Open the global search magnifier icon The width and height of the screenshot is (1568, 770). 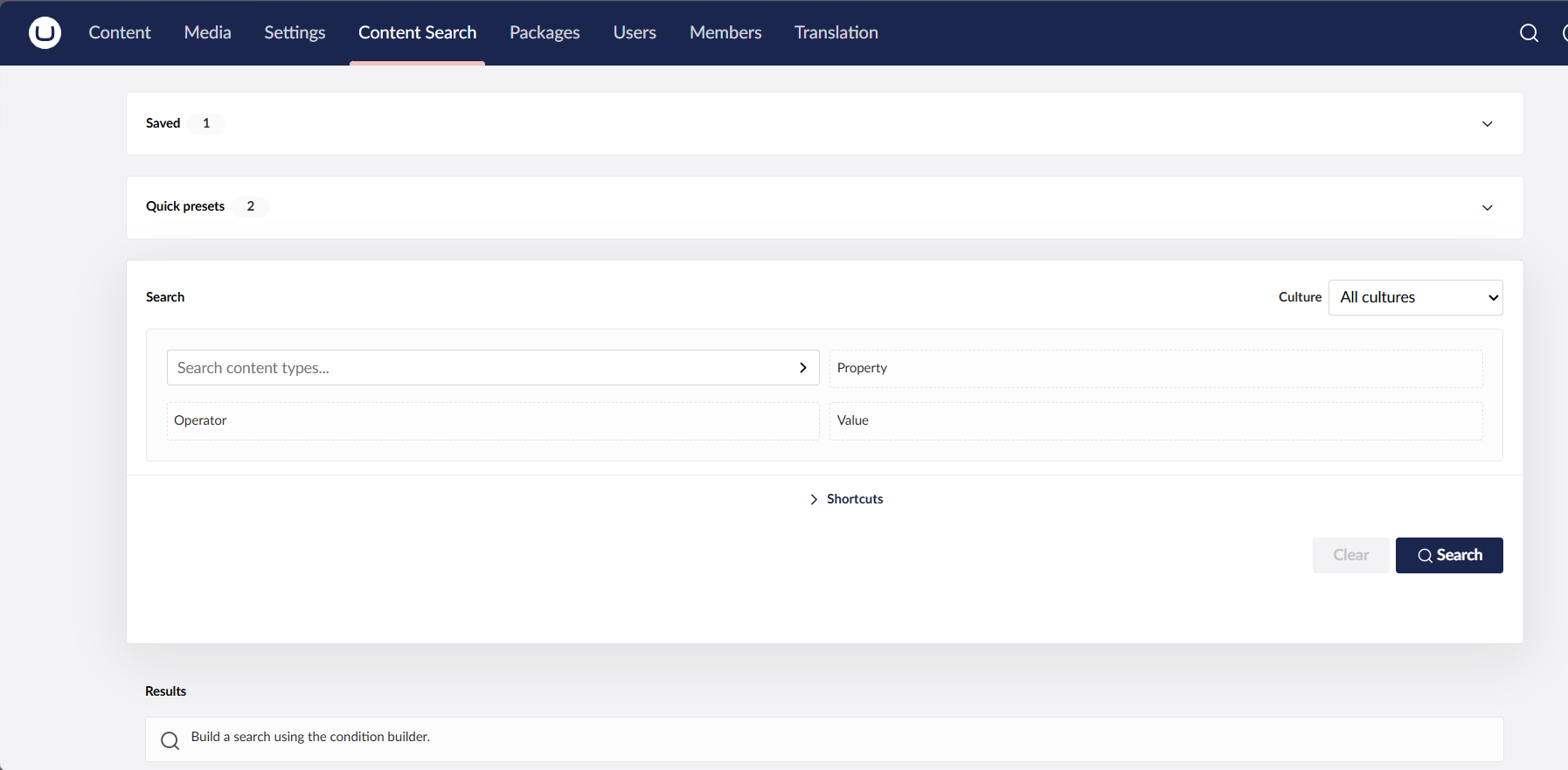1529,32
